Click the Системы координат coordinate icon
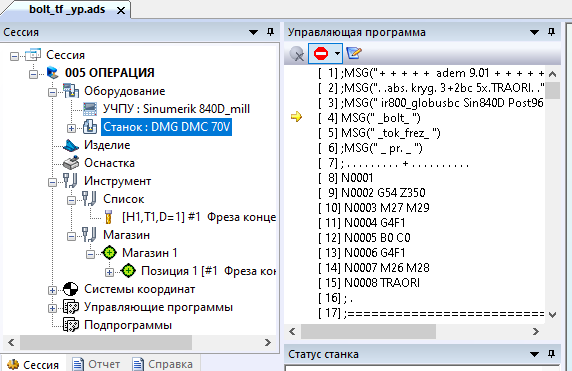Image resolution: width=572 pixels, height=371 pixels. [x=70, y=289]
